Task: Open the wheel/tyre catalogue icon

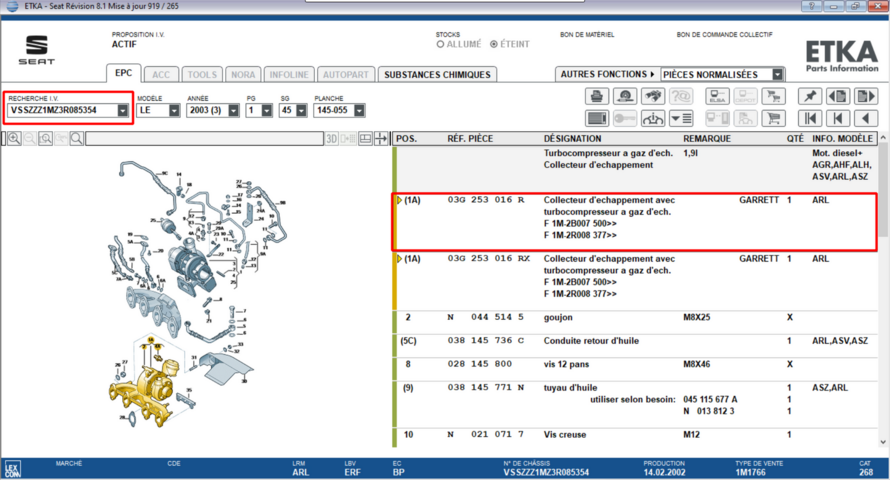Action: 625,96
